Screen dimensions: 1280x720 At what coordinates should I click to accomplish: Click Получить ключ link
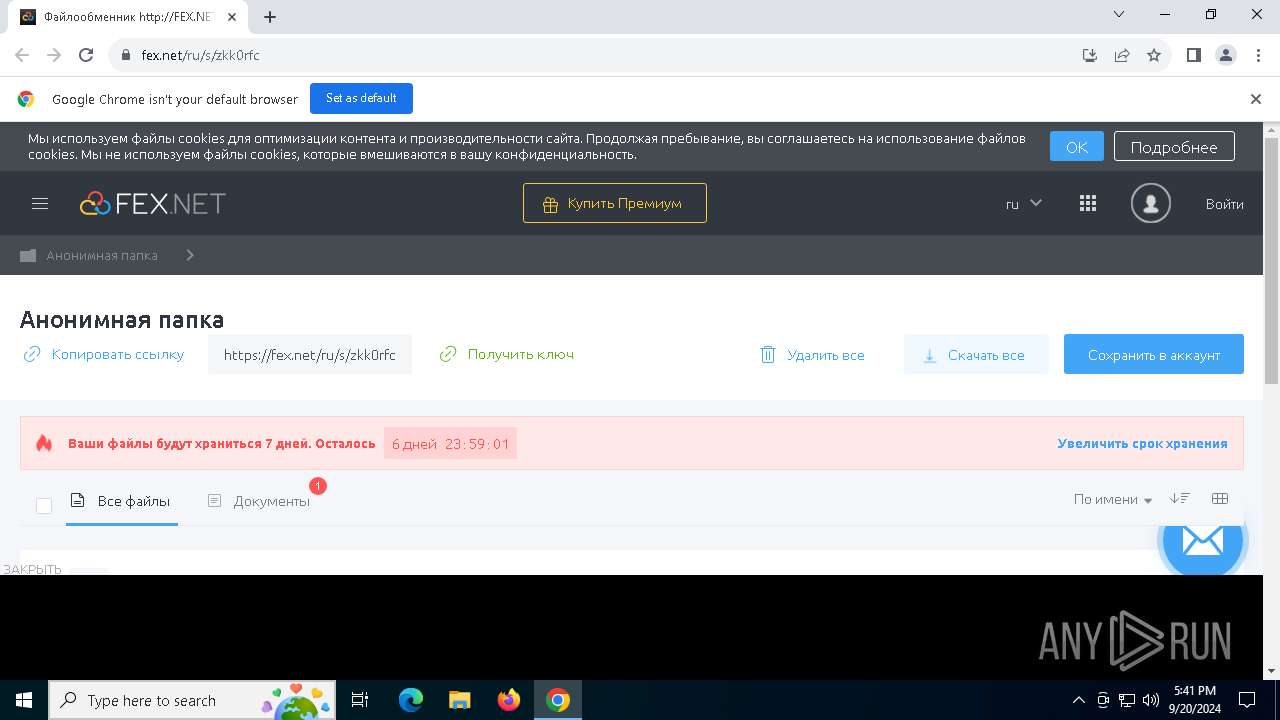click(x=507, y=354)
